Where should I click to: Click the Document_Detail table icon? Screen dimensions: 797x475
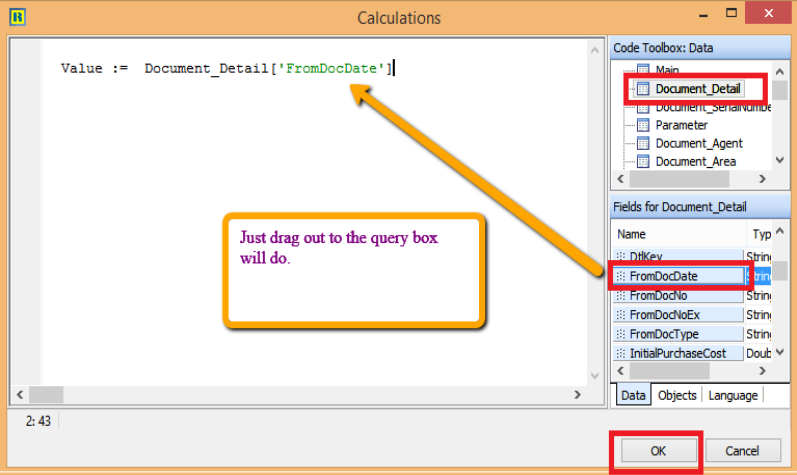tap(643, 89)
